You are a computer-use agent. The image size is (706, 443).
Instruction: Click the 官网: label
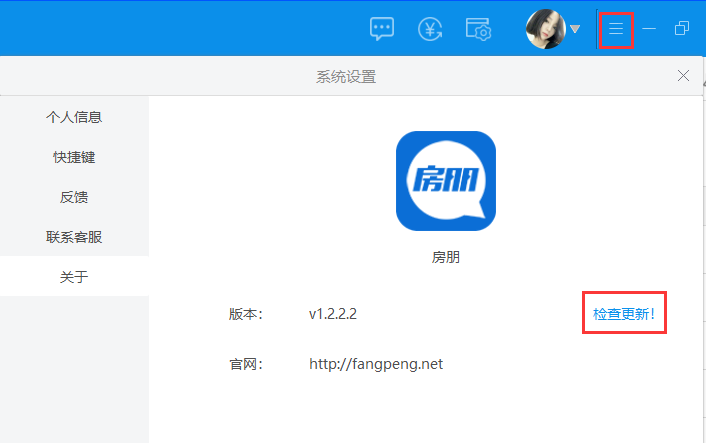pos(246,364)
